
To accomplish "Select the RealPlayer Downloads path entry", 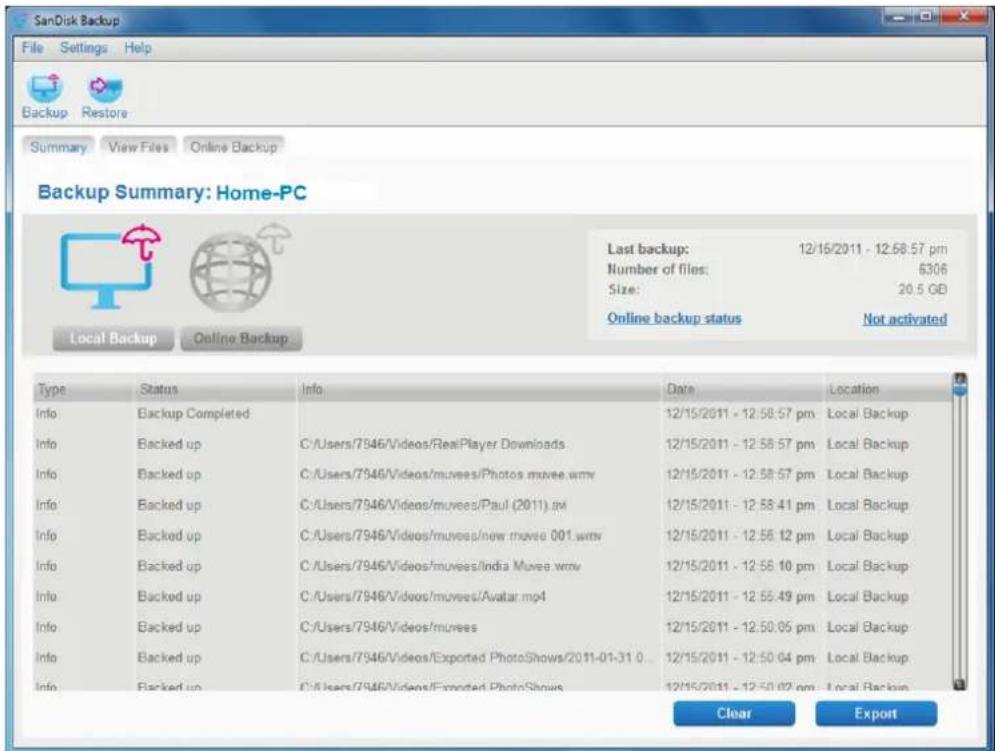I will click(432, 444).
